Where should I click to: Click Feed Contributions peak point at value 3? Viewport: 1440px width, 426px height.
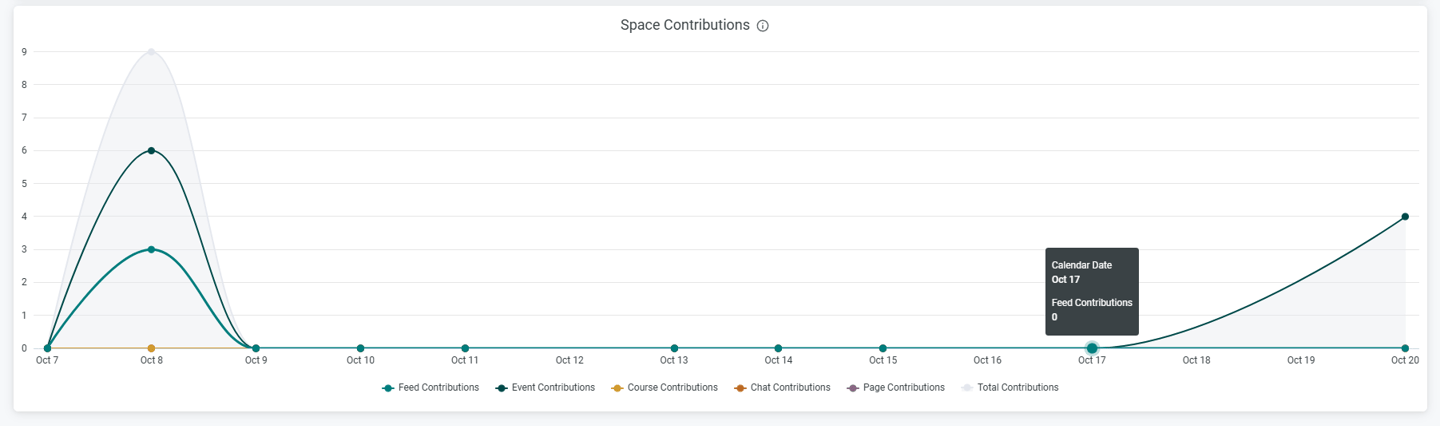tap(151, 249)
